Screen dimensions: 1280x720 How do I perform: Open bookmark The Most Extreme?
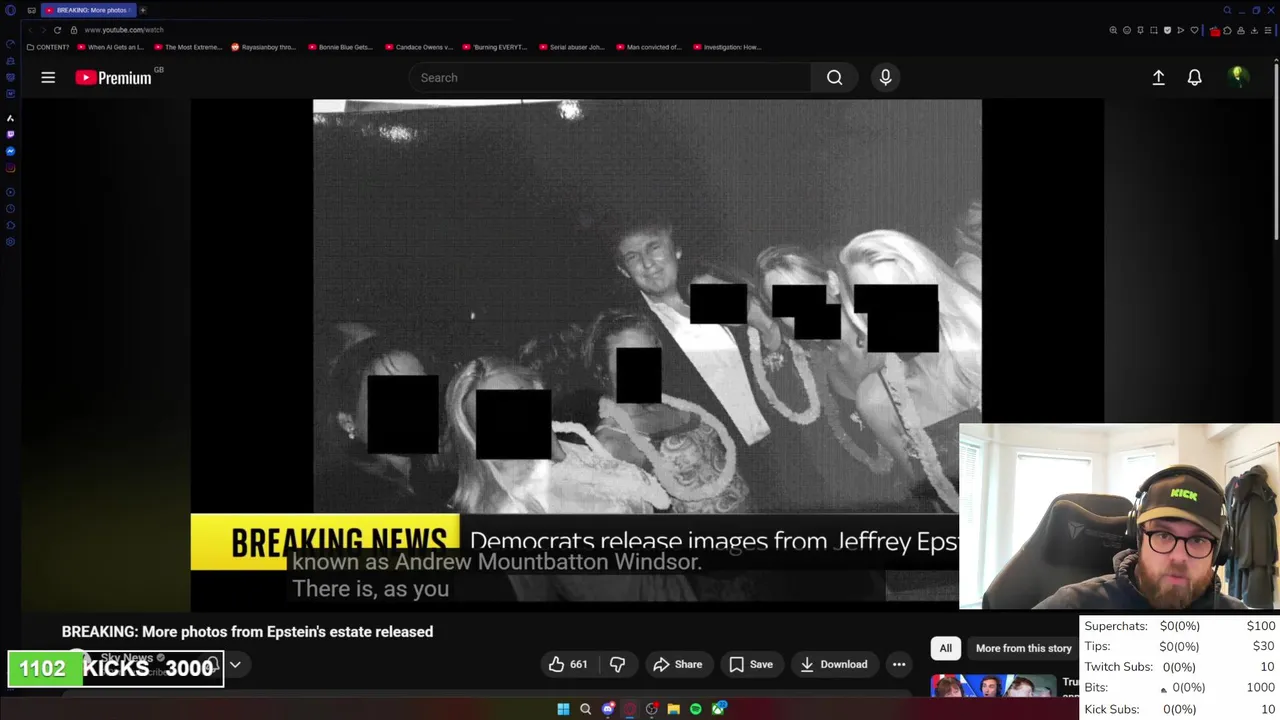pos(188,47)
